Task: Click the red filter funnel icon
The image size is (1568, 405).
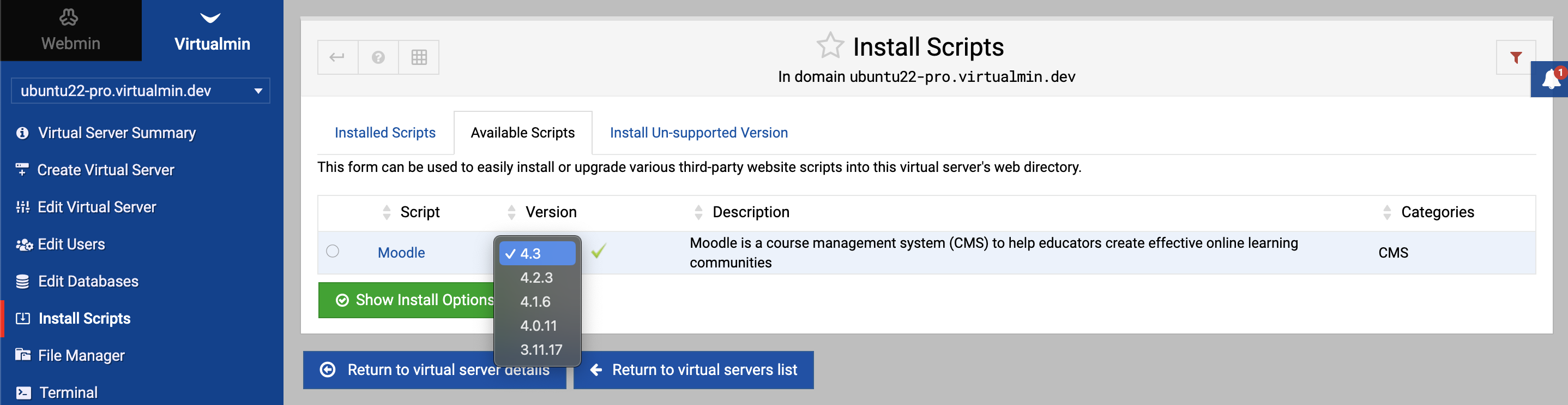Action: coord(1516,58)
